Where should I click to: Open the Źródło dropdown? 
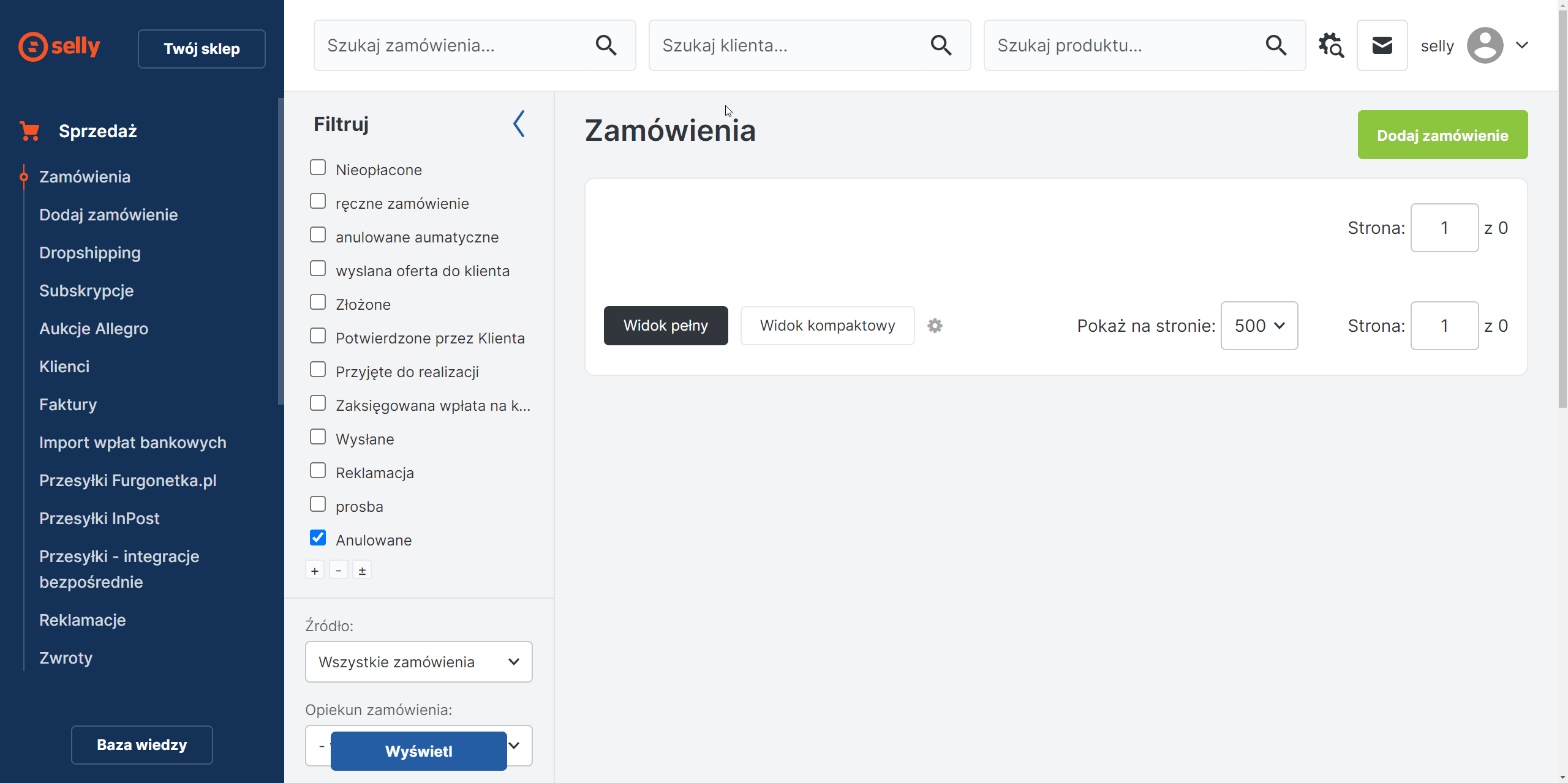point(418,662)
